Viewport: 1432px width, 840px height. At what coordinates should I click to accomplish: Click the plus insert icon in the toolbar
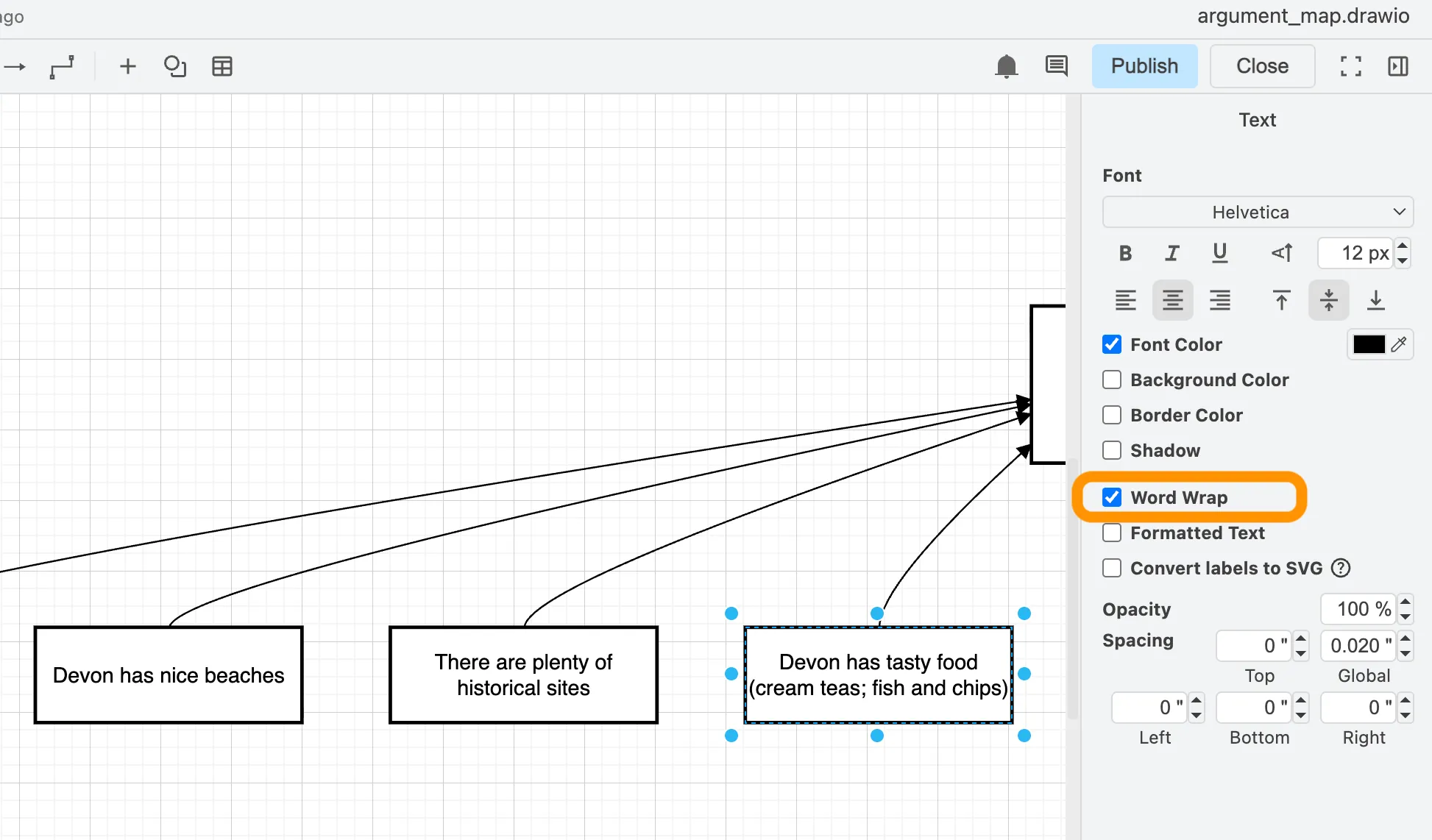[127, 67]
